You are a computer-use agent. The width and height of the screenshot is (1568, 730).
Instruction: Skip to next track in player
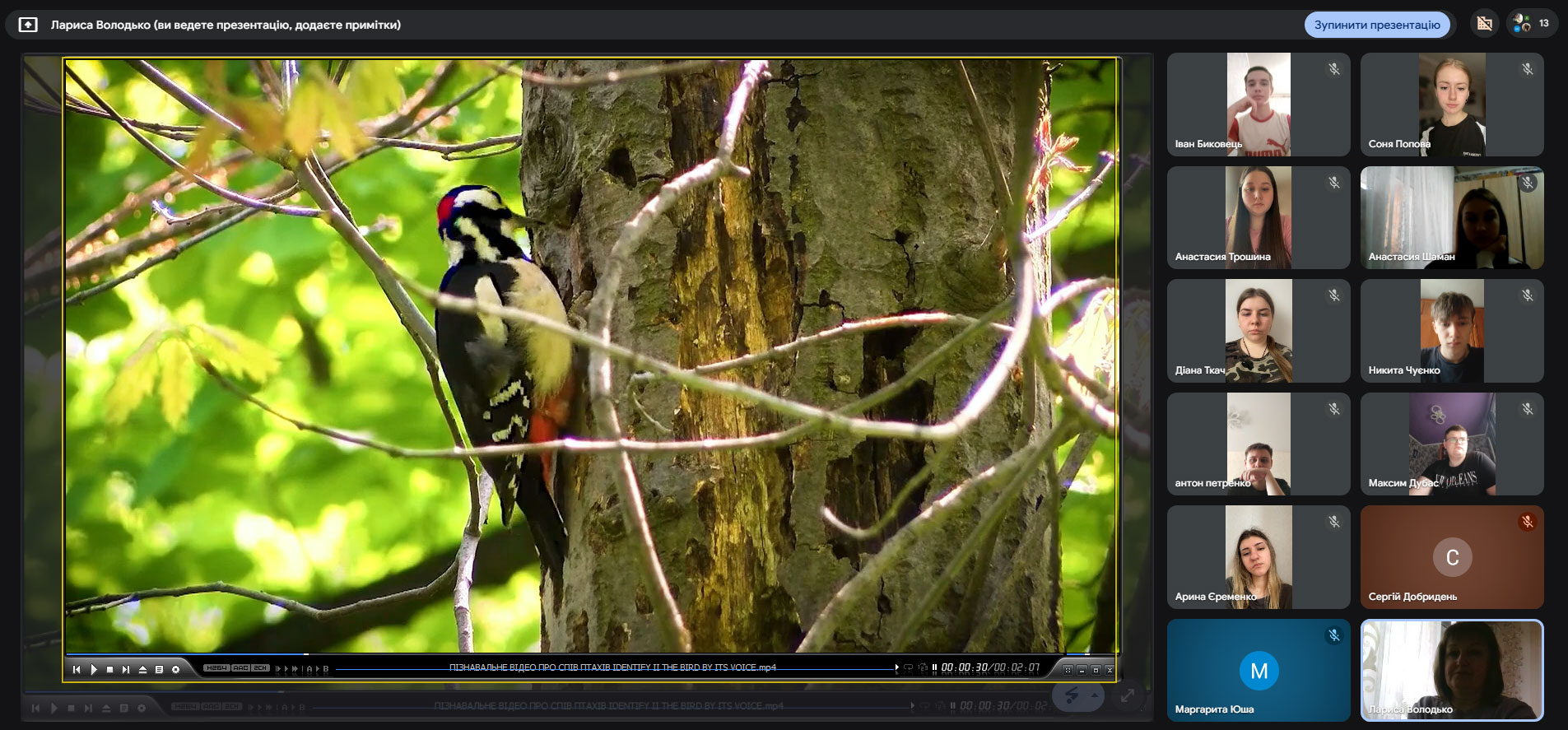click(x=126, y=670)
